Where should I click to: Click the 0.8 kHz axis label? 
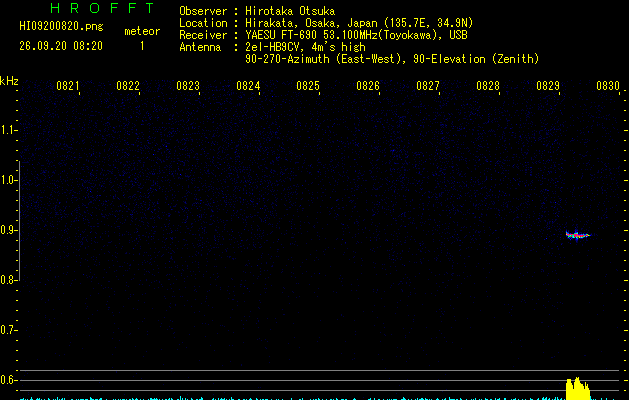(x=9, y=280)
